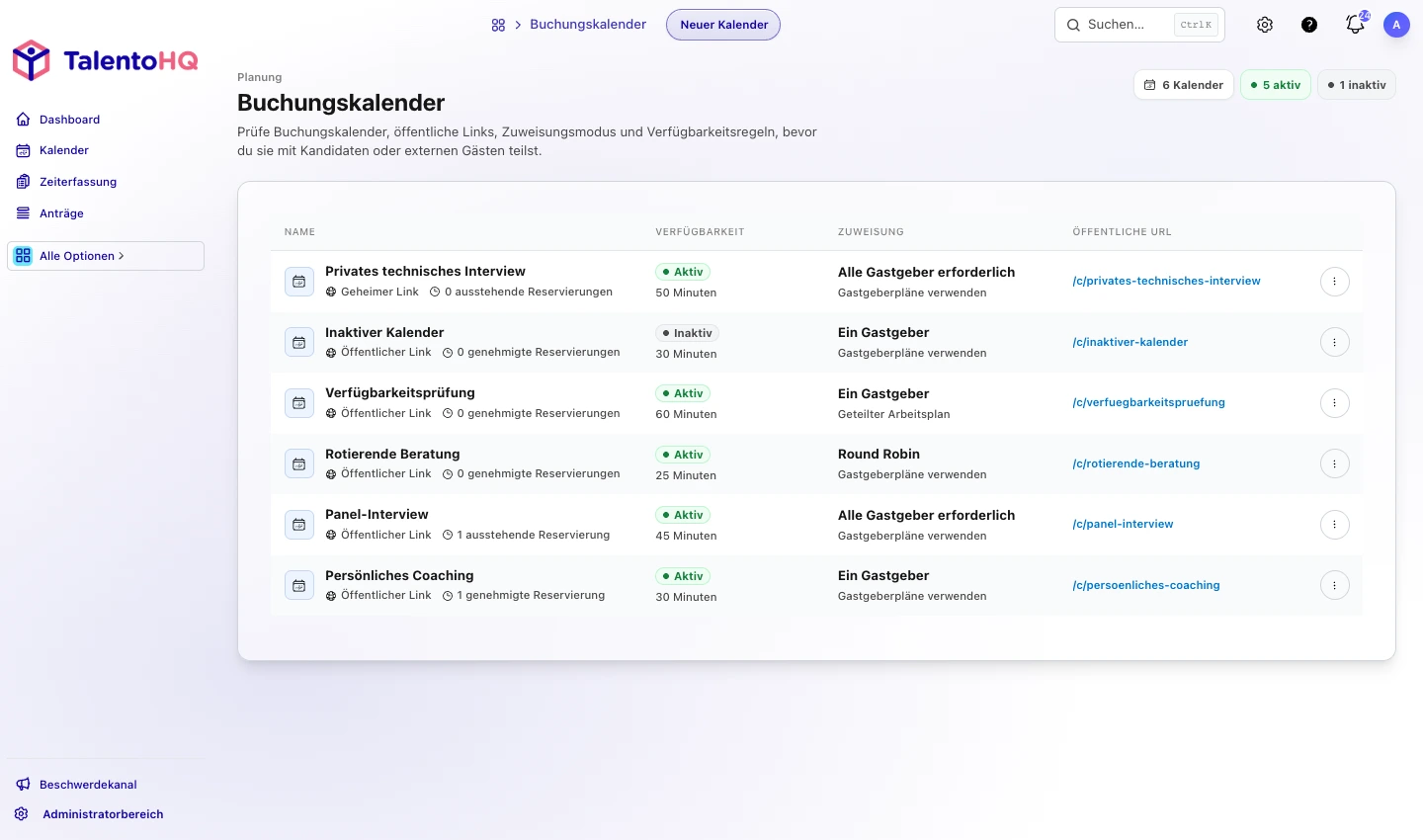Click the Persönliches Coaching name
This screenshot has width=1423, height=840.
click(x=399, y=576)
